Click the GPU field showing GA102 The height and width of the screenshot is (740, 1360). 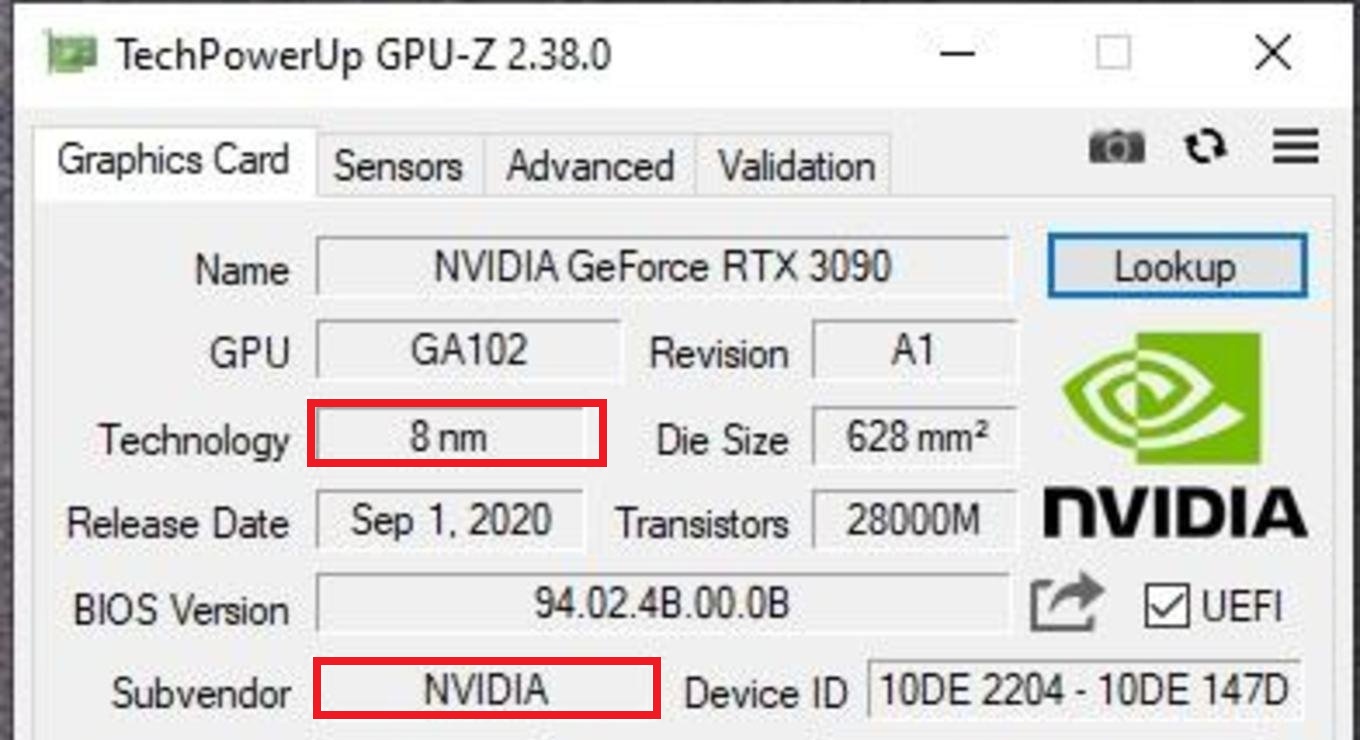468,350
